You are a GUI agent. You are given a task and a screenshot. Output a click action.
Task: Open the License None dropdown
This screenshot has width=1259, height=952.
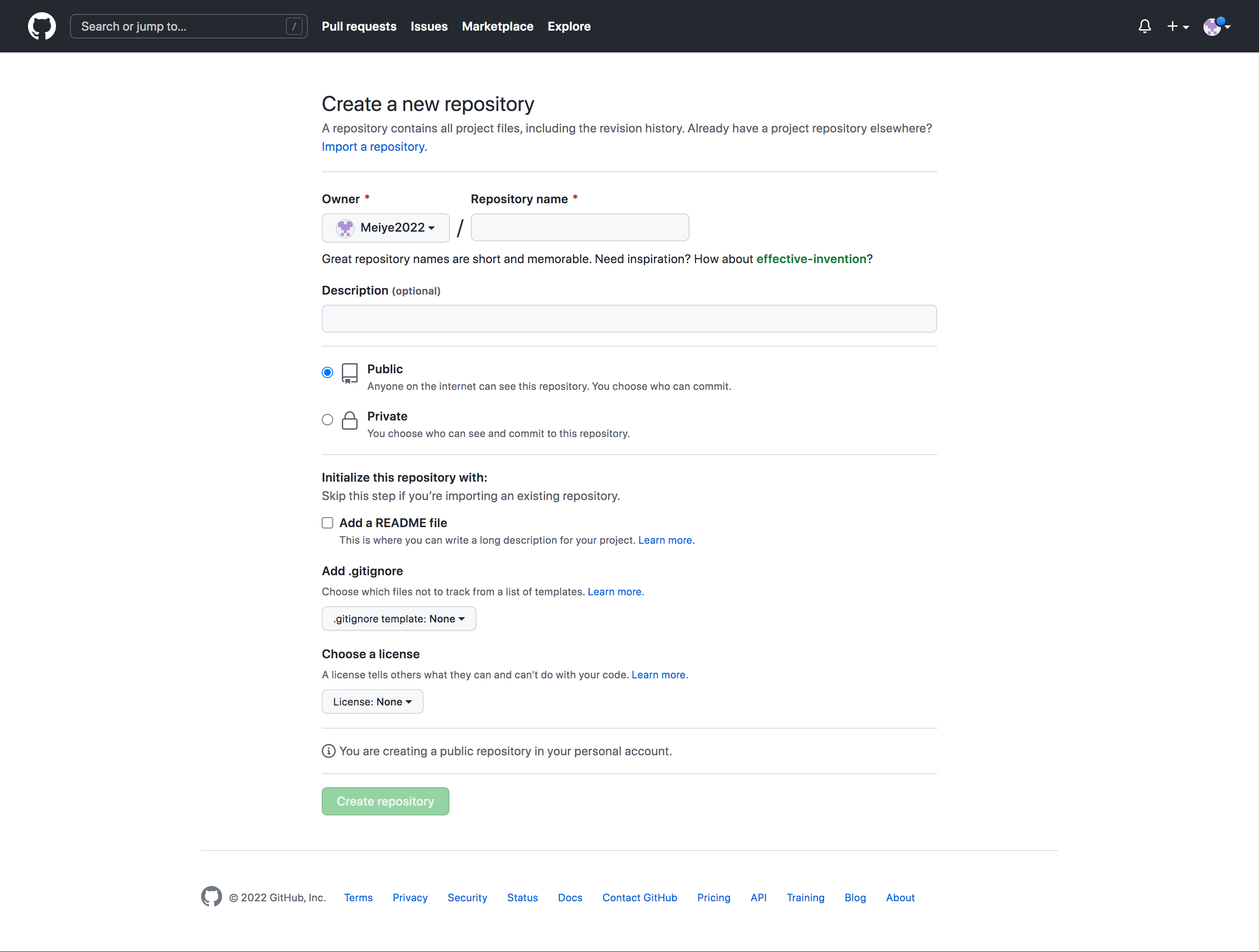pos(372,702)
